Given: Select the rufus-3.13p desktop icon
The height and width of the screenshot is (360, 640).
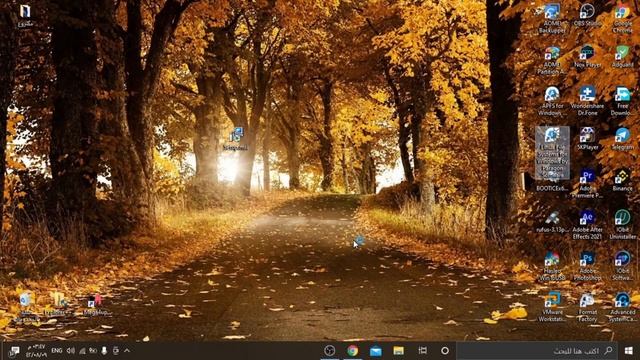Looking at the screenshot, I should pos(552,222).
